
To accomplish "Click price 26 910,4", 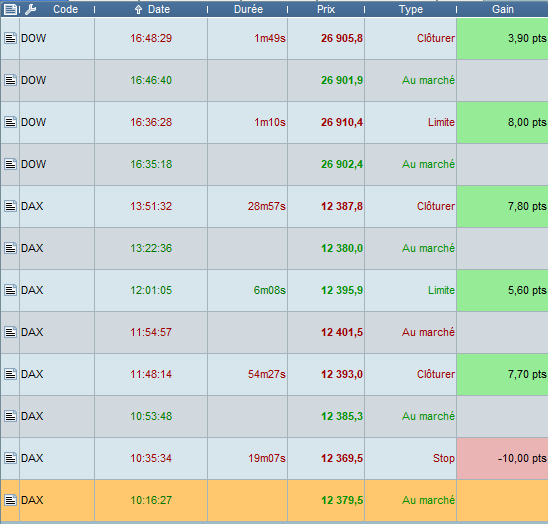I will coord(342,122).
